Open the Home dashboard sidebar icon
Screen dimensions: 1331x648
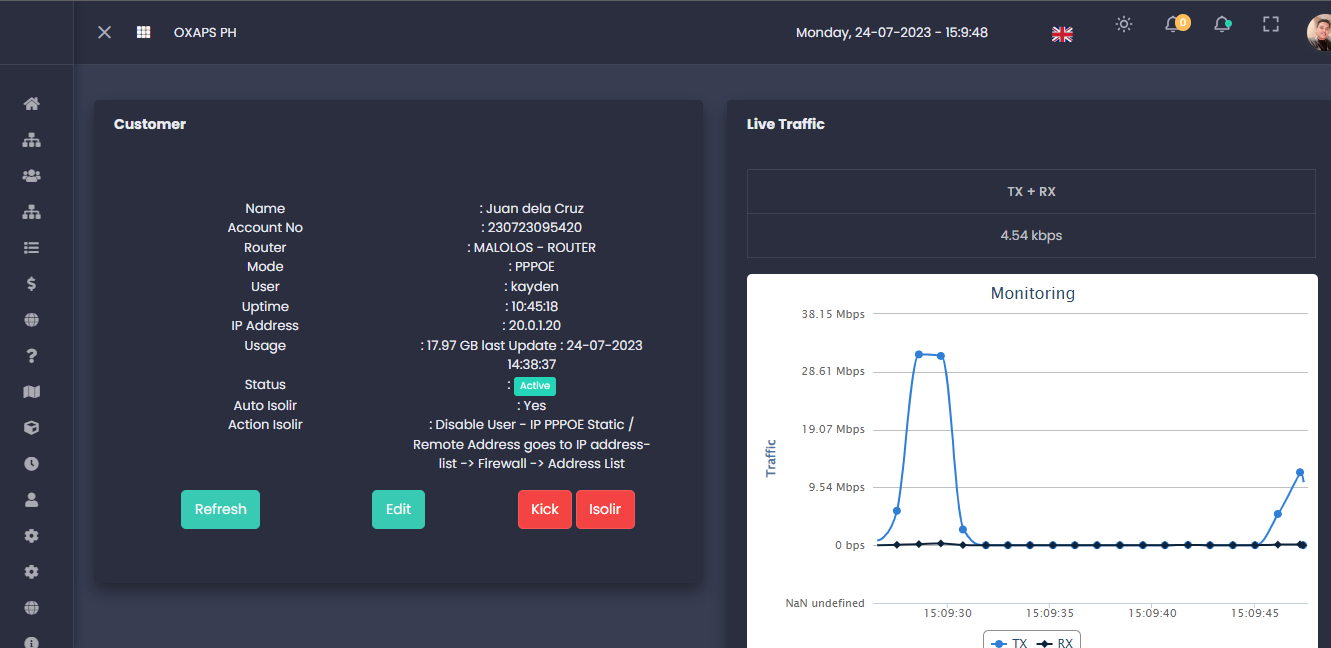coord(31,104)
